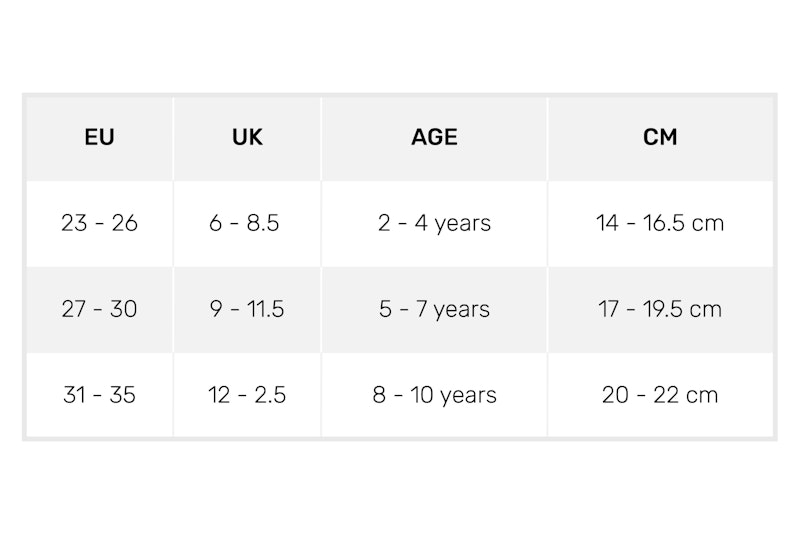Viewport: 800px width, 533px height.
Task: Select the UK size 12 - 2.5 cell
Action: pos(247,395)
